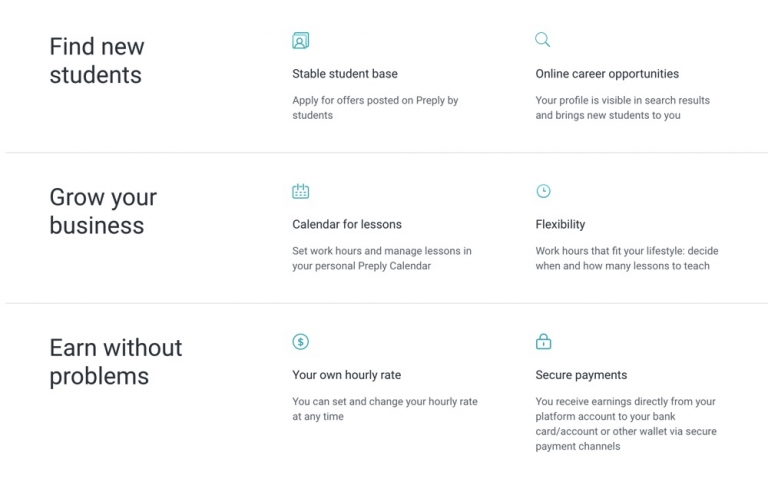Click the padlock icon above Secure payments
Screen dimensions: 768x485
(543, 342)
